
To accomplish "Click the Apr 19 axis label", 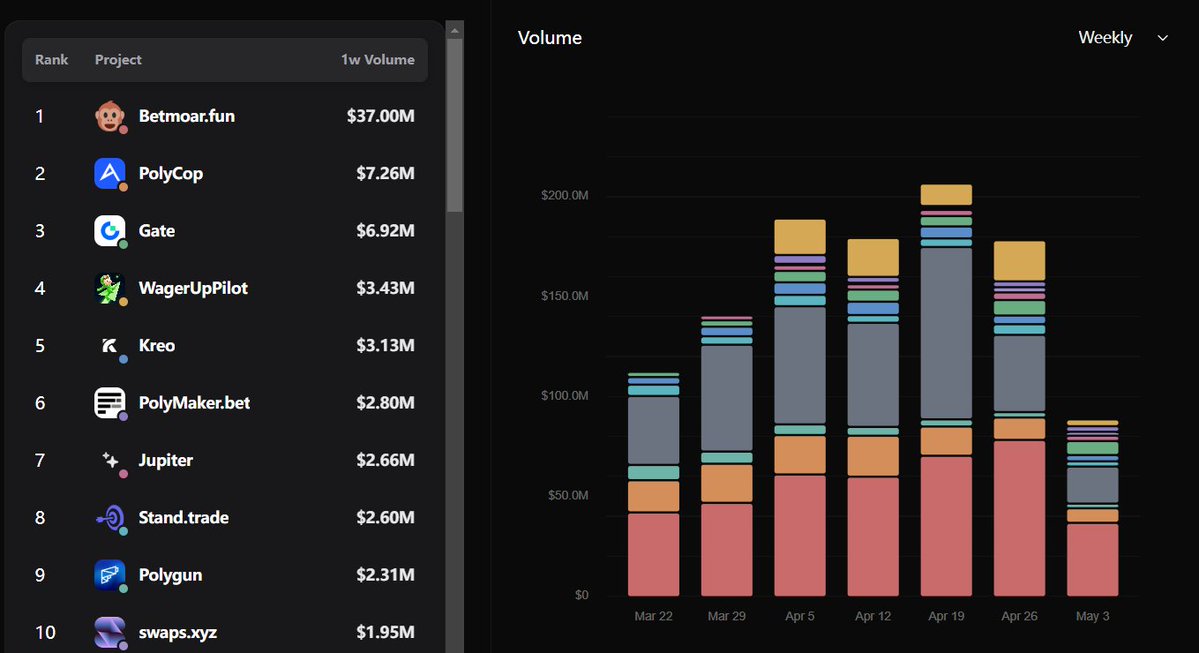I will tap(947, 616).
